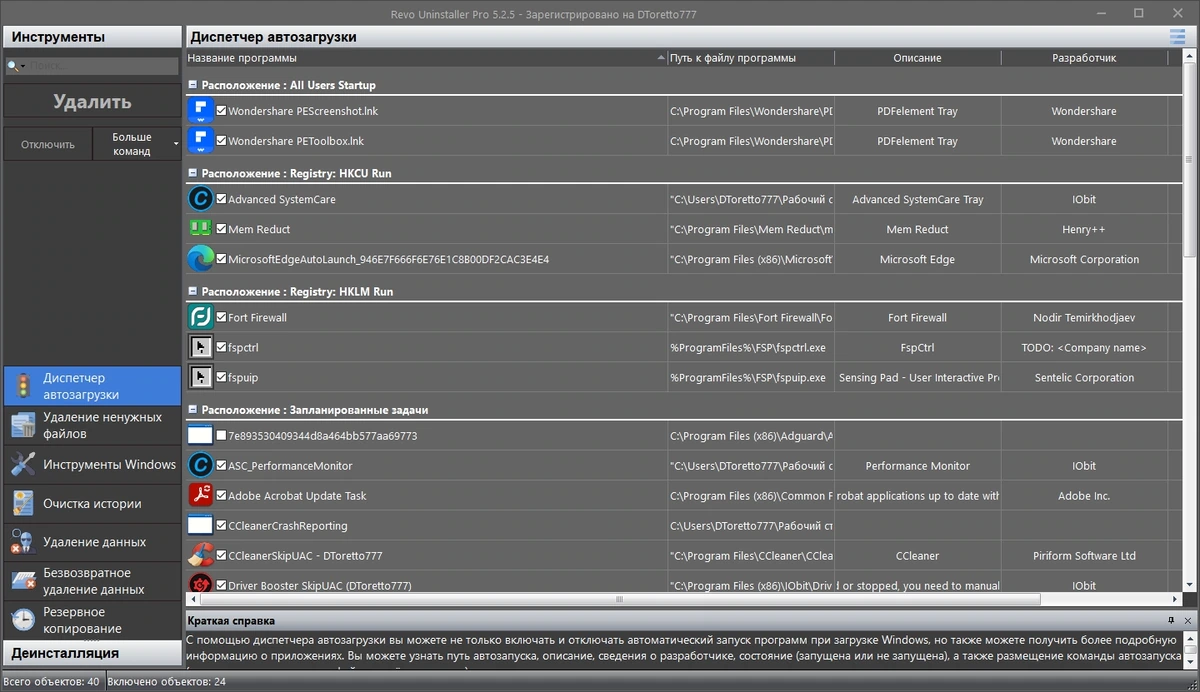Disable MicrosoftEdgeAutoLaunch checkbox

[222, 259]
